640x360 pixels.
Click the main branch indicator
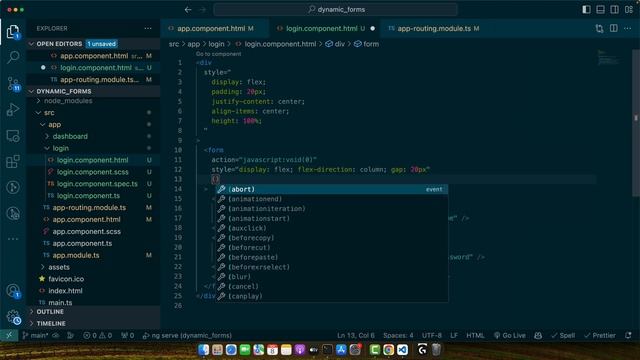(x=35, y=336)
